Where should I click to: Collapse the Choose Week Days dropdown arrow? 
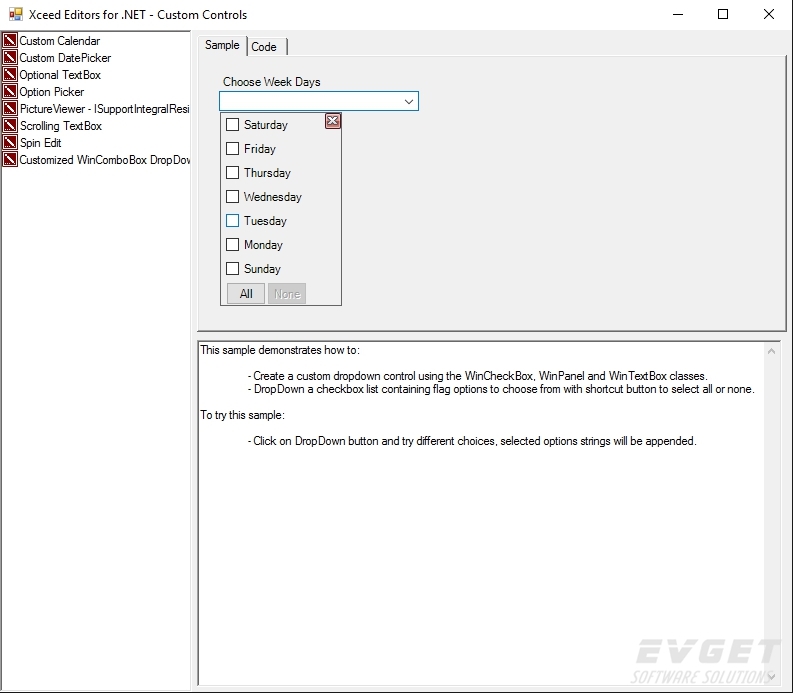409,102
